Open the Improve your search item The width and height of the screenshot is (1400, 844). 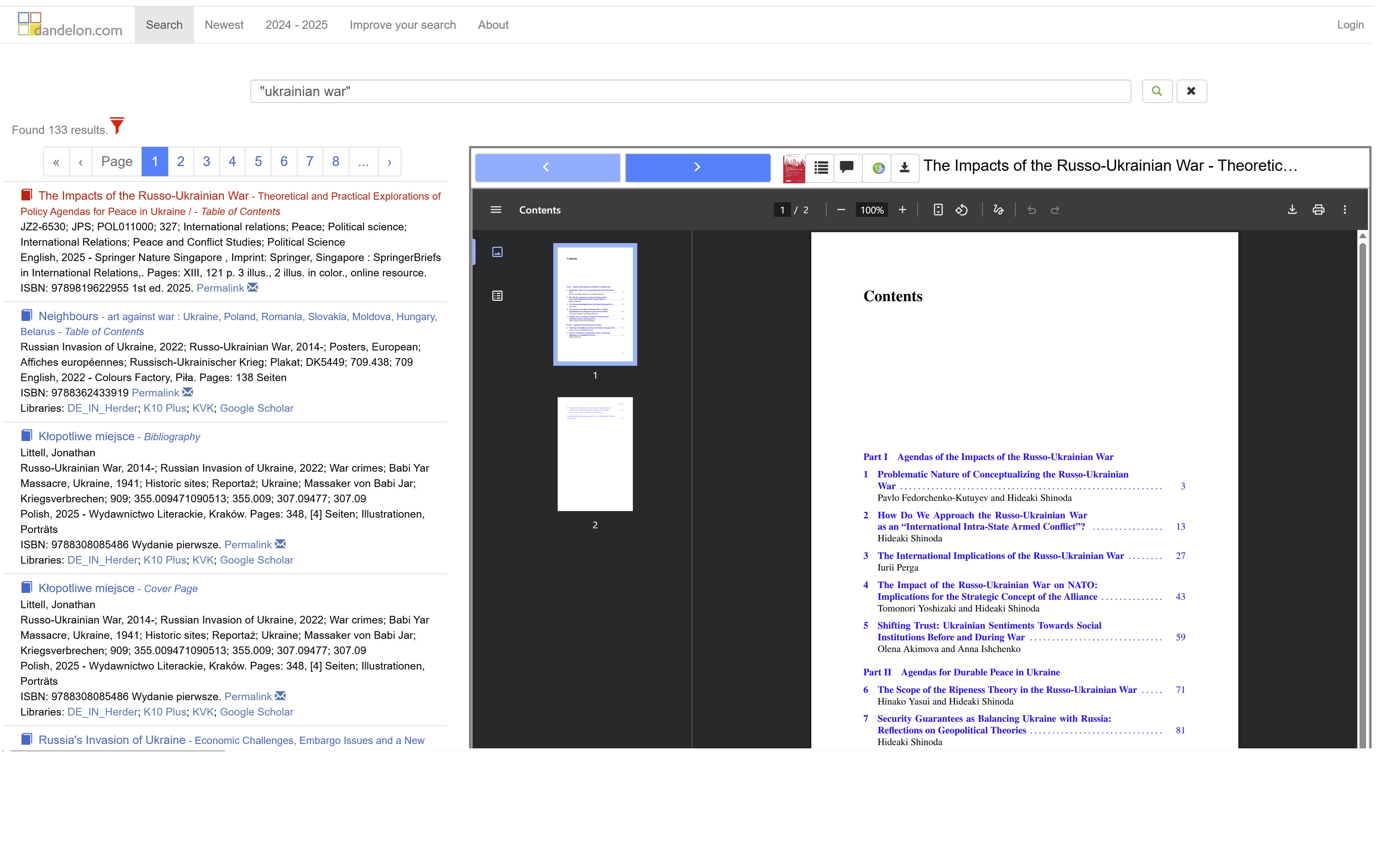point(403,24)
